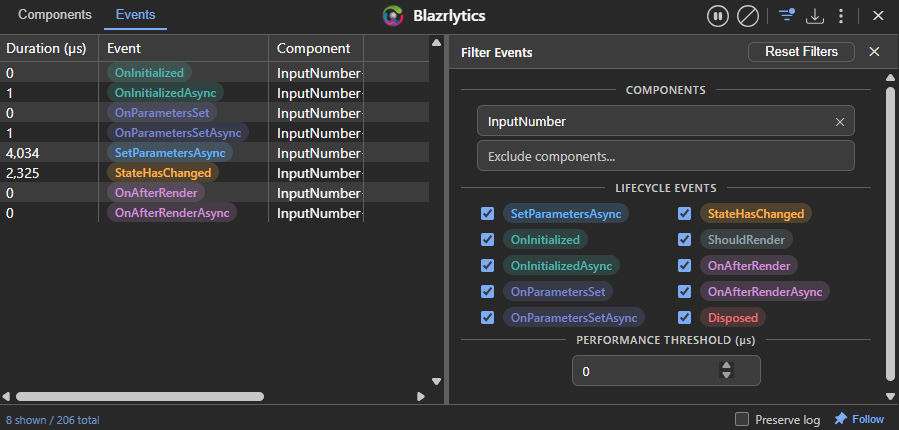The height and width of the screenshot is (430, 899).
Task: Click the table's horizontal scrollbar thumb
Action: [140, 396]
